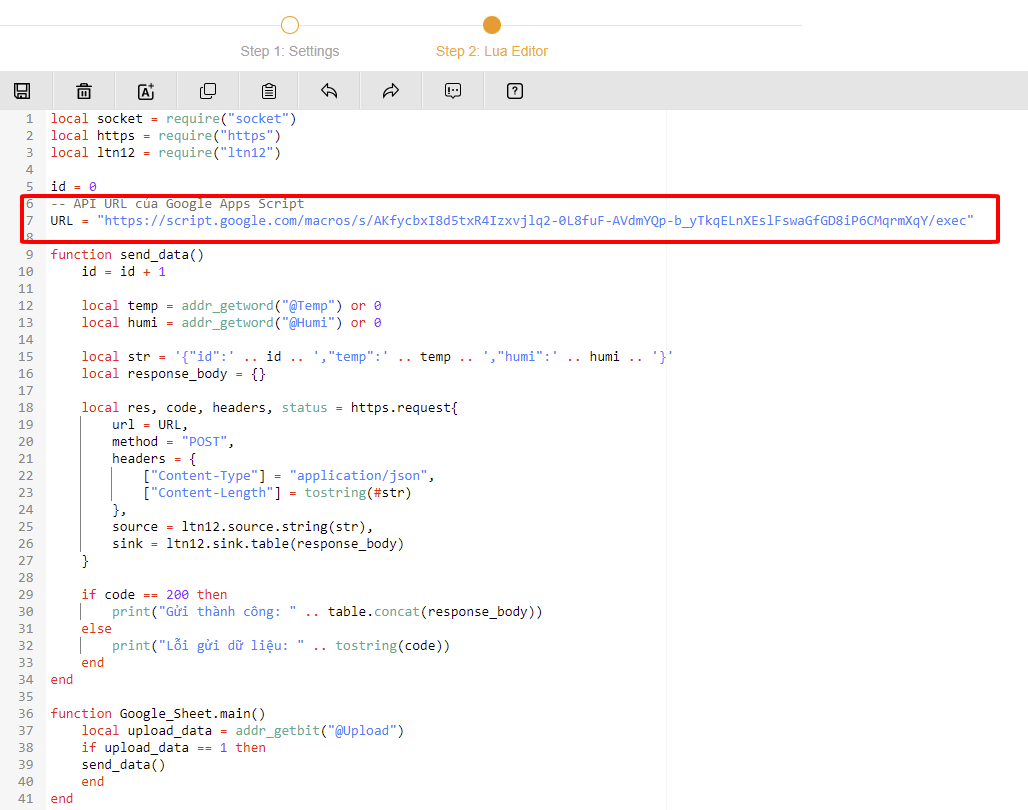Click line number 36 in the gutter
The image size is (1028, 810).
26,713
